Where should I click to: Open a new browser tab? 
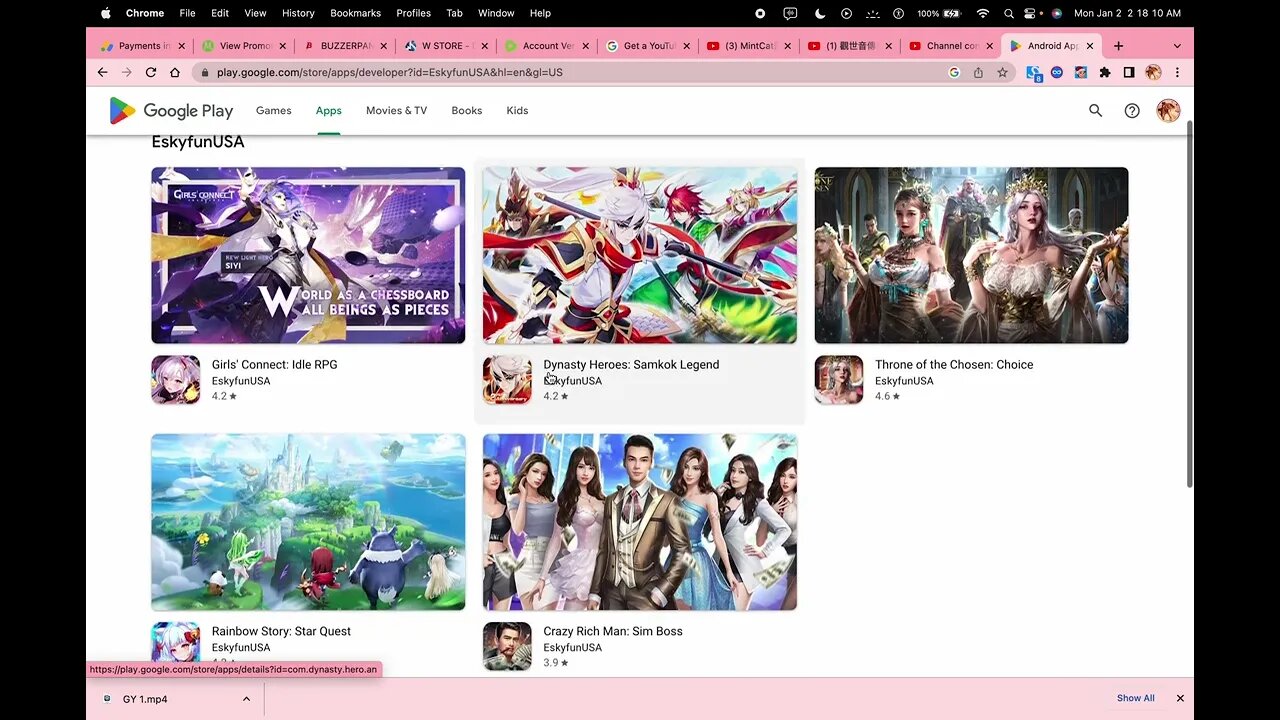click(x=1118, y=45)
